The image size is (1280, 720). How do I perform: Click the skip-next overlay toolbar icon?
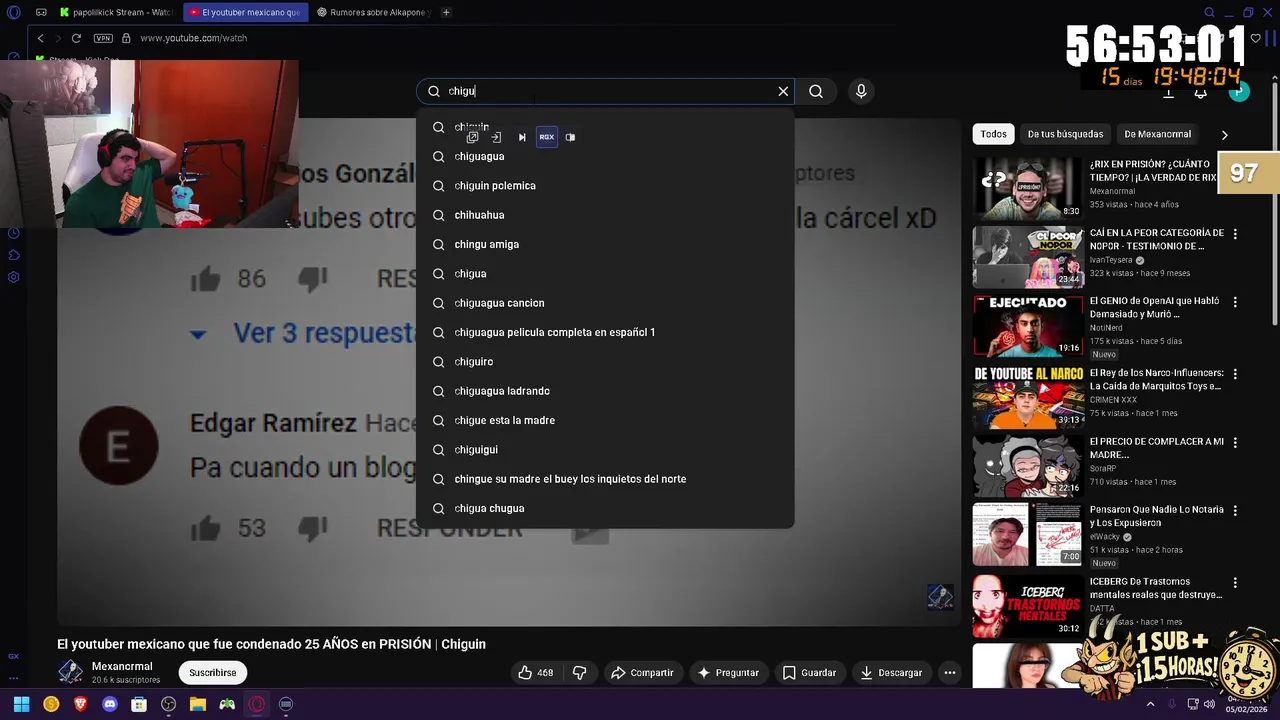point(521,137)
